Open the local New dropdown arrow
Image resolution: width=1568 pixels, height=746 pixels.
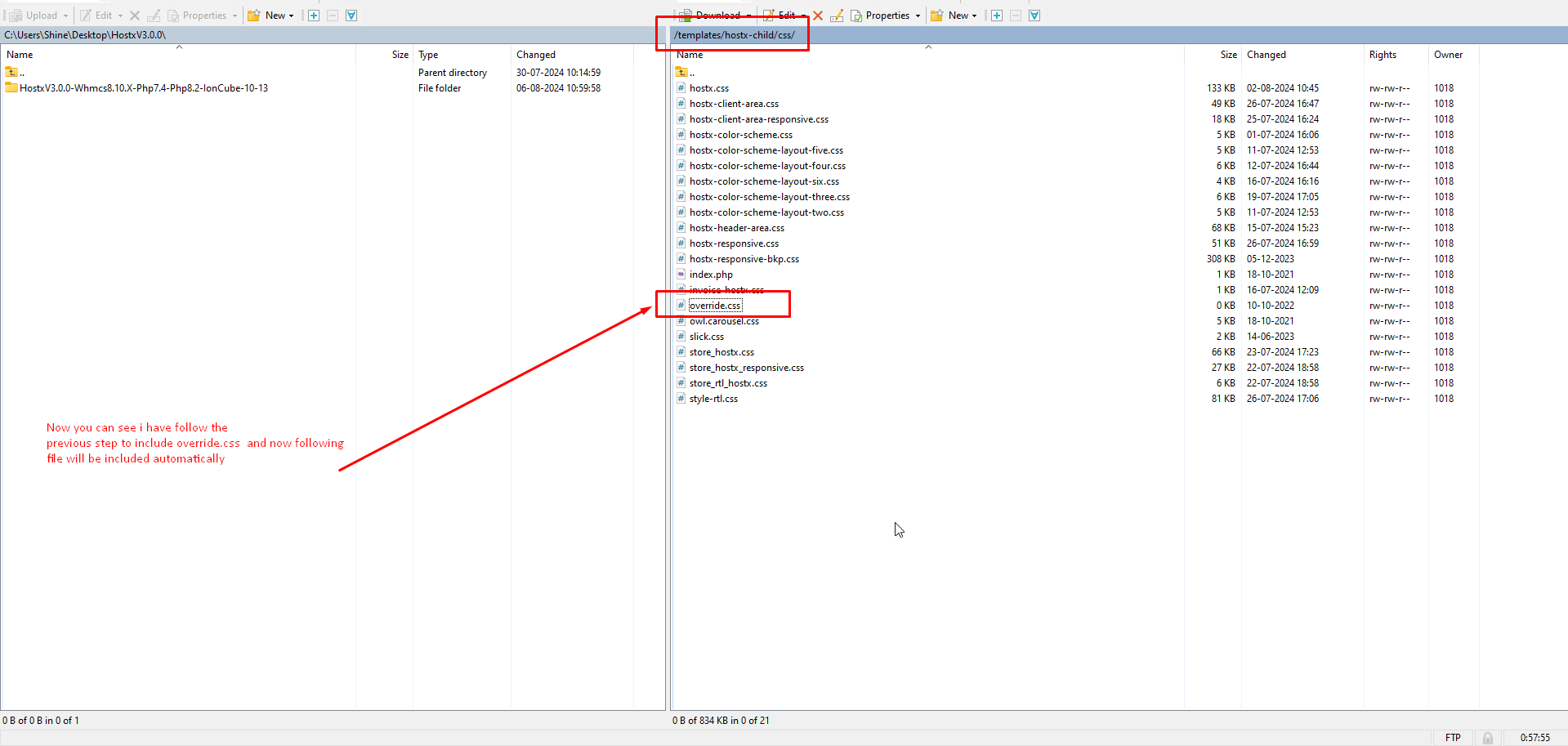pyautogui.click(x=291, y=16)
